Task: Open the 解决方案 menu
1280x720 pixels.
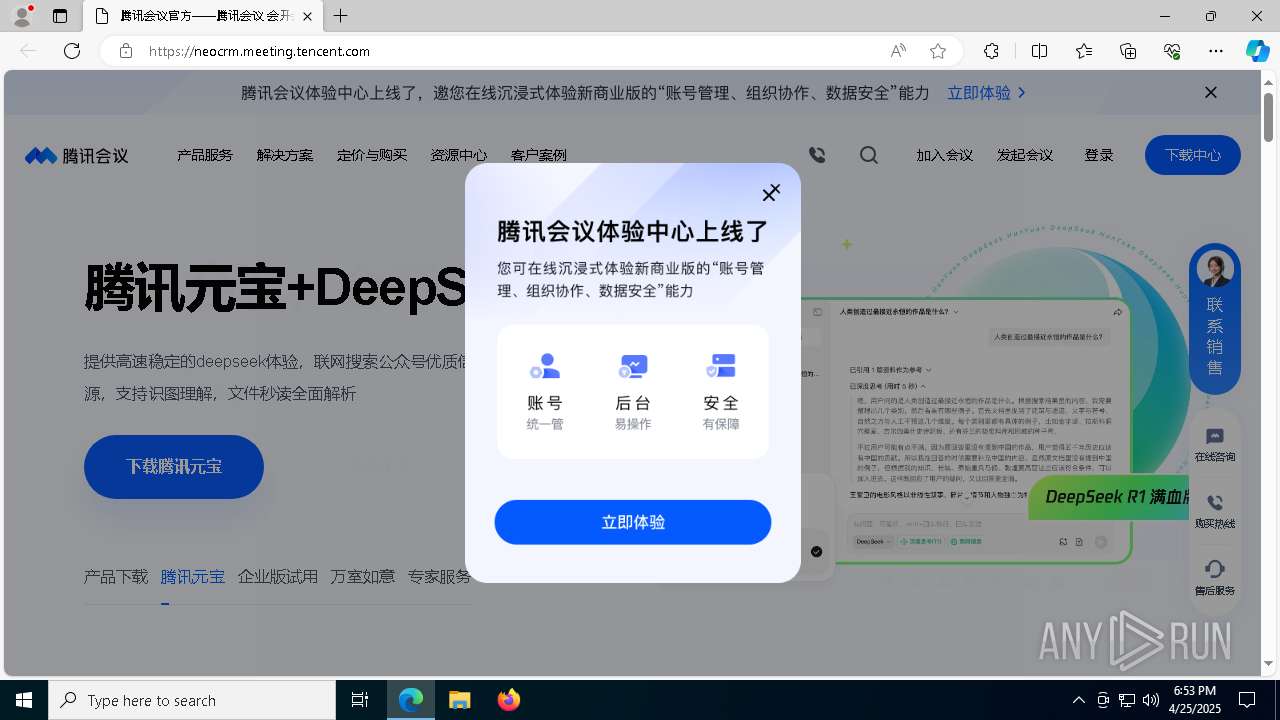Action: click(285, 155)
